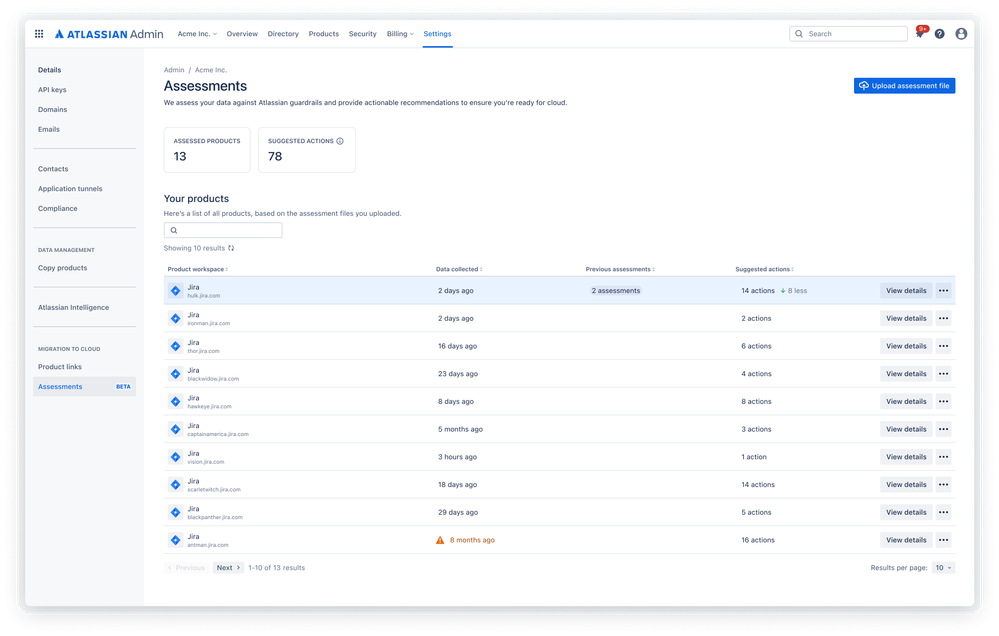Click Upload assessment file button
999x636 pixels.
click(904, 86)
